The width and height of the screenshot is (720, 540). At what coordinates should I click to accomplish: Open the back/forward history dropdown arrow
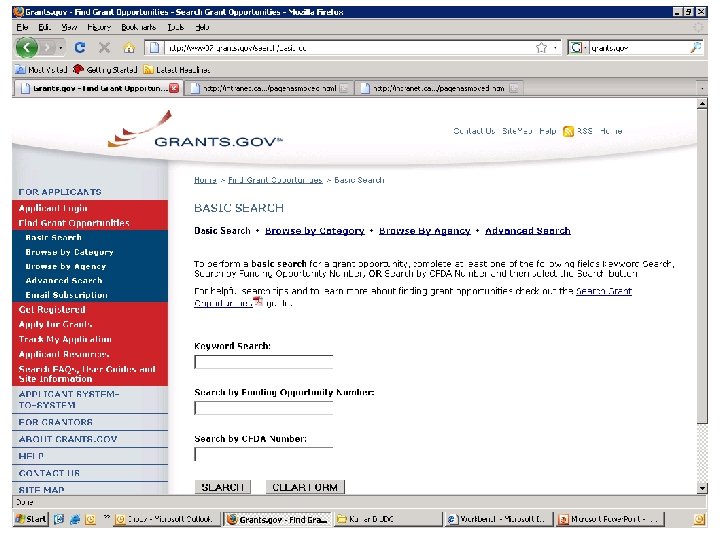tap(61, 48)
